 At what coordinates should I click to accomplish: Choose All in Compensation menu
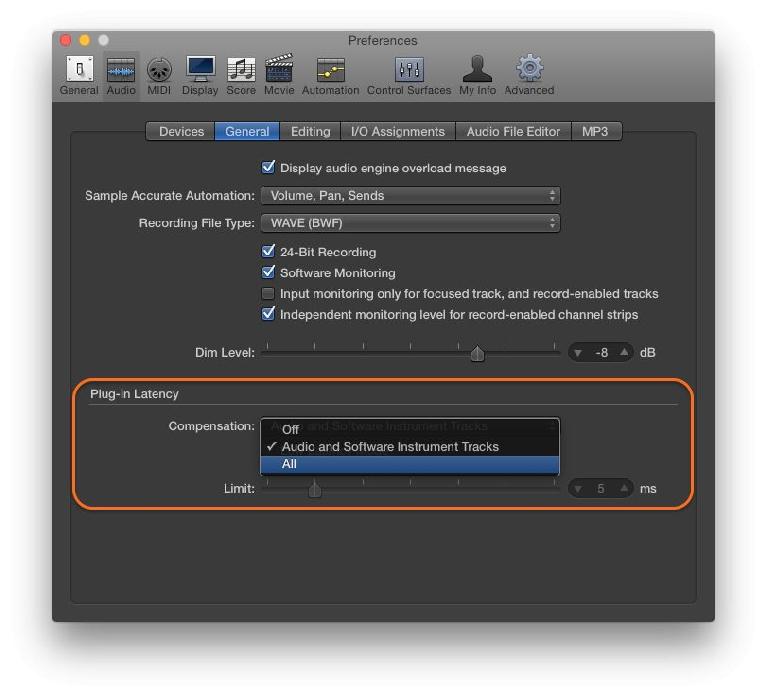(x=410, y=464)
